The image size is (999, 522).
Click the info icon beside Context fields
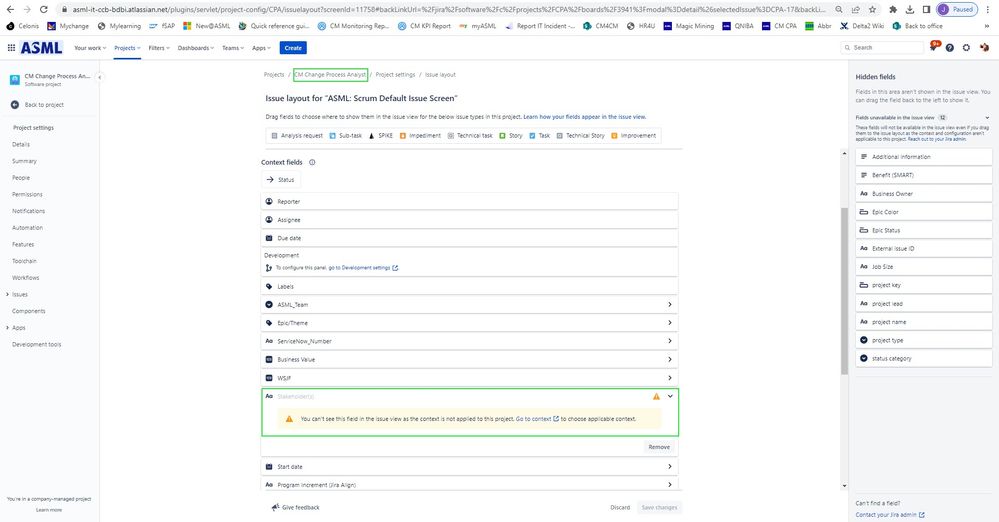312,163
